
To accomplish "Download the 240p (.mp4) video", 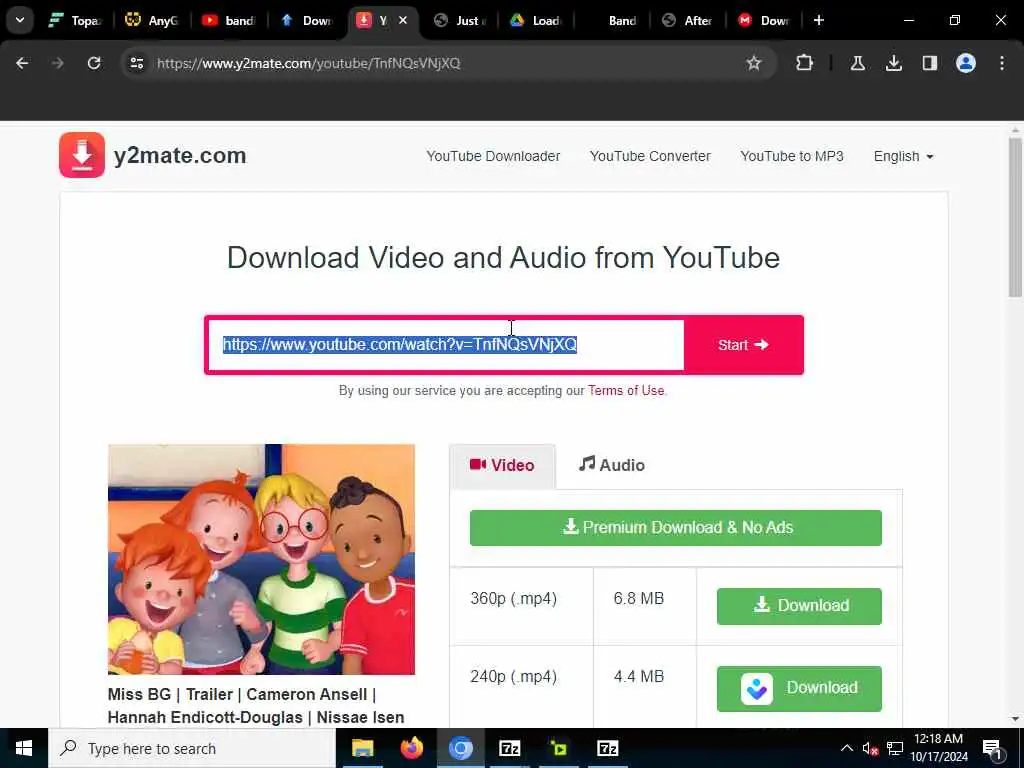I will tap(799, 688).
